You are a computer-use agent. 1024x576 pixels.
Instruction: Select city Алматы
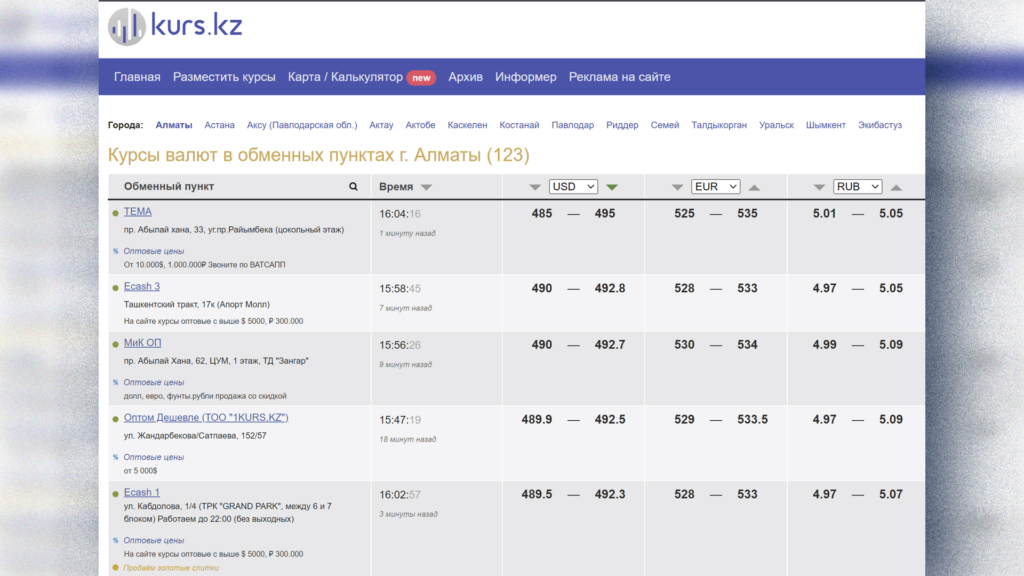click(174, 125)
